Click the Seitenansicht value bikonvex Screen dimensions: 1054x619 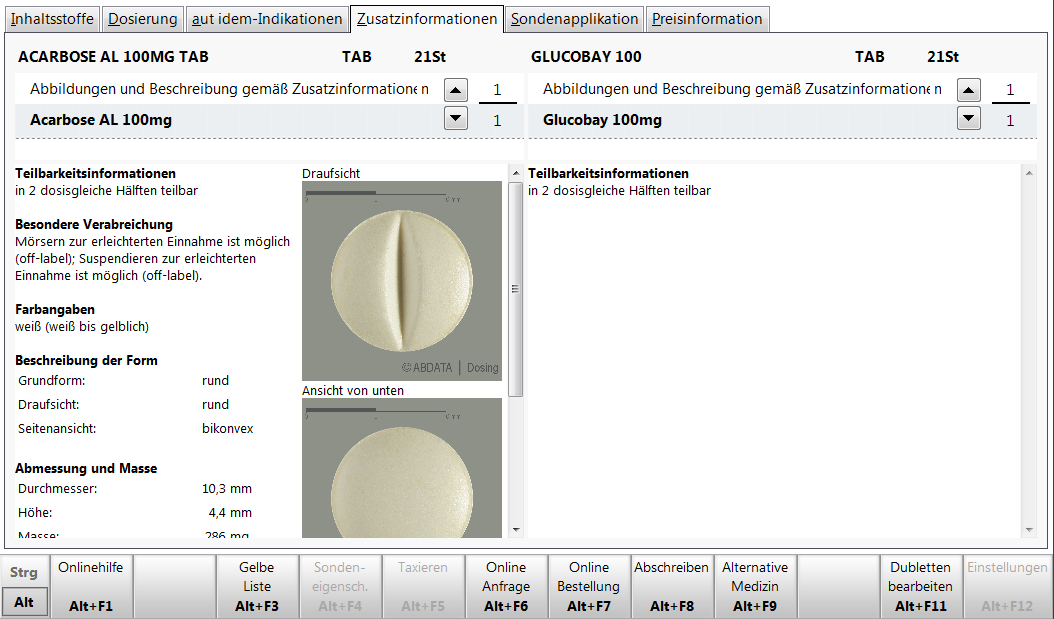(x=227, y=429)
